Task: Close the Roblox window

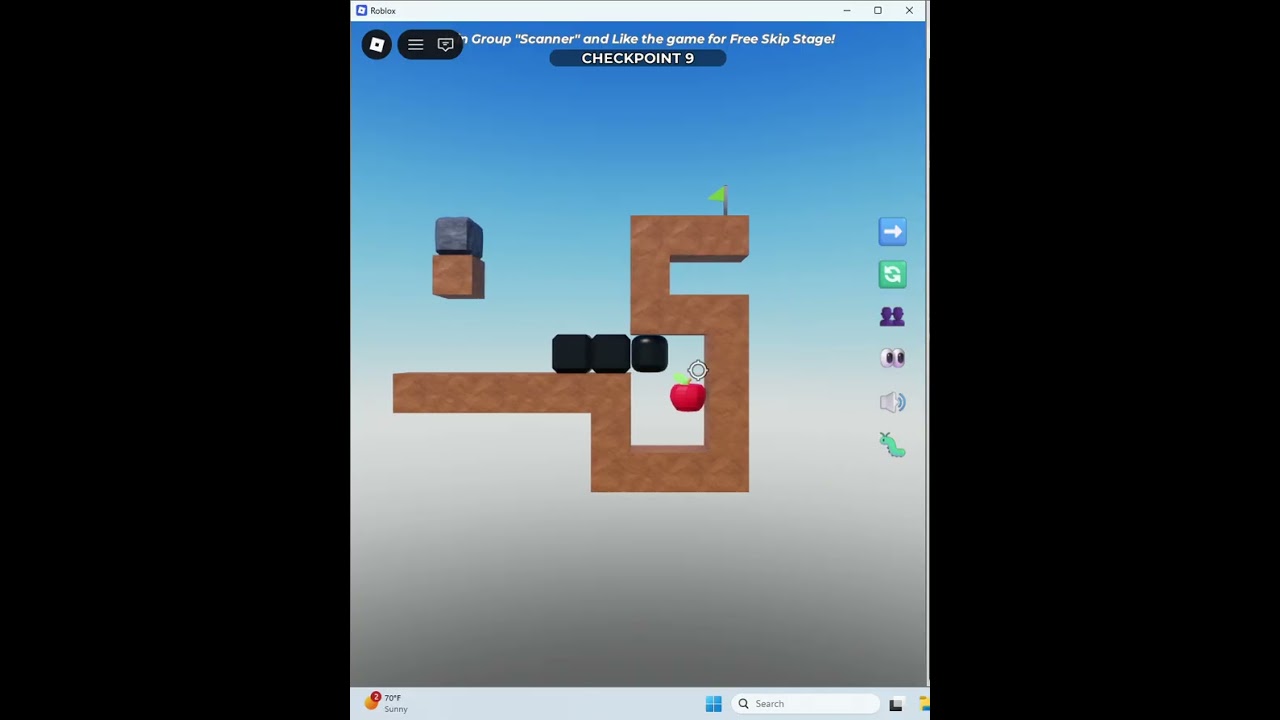Action: coord(909,10)
